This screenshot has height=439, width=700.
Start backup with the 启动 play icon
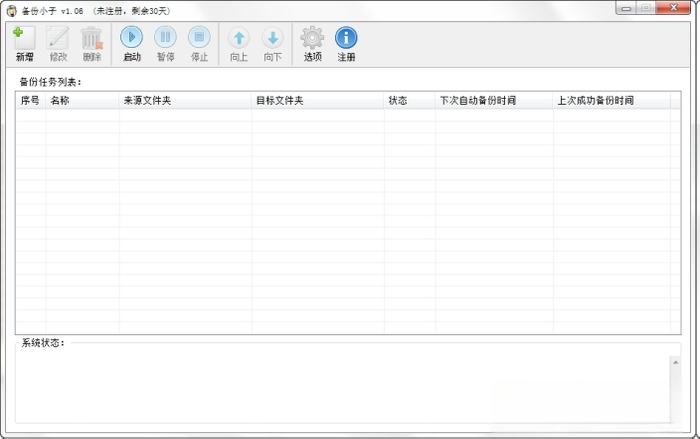[132, 38]
